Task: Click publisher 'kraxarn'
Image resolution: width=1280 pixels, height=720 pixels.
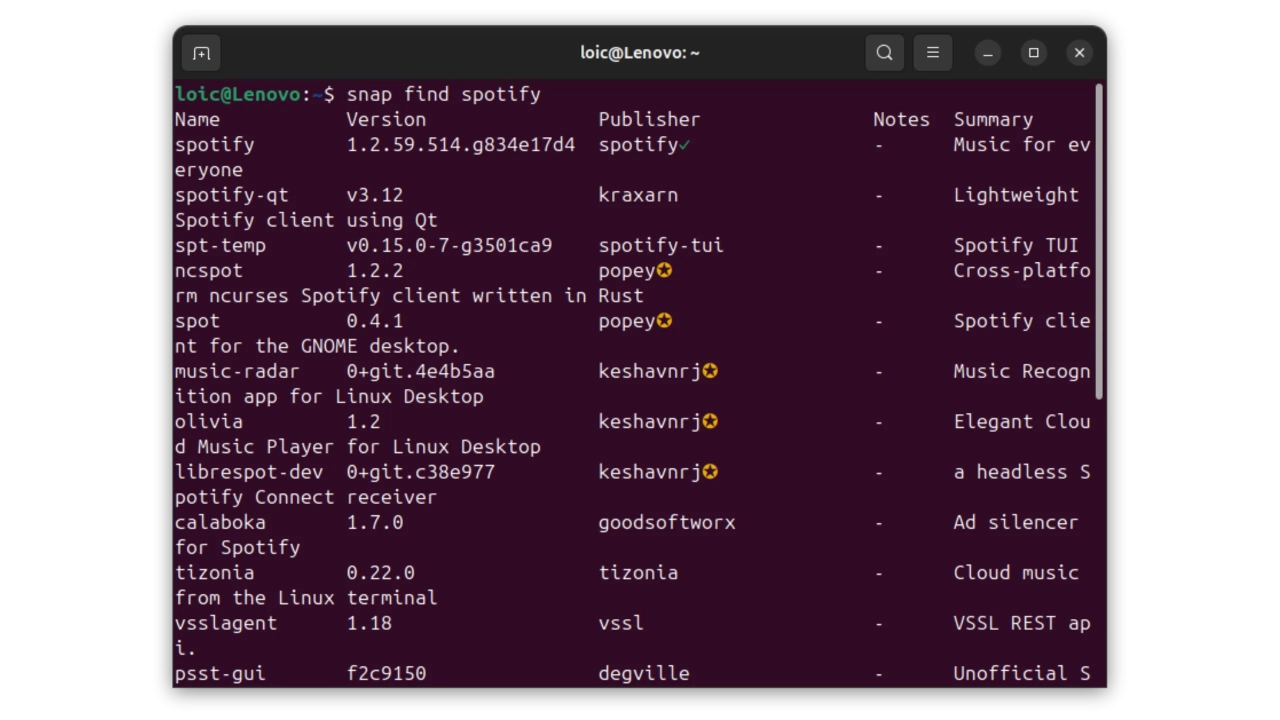Action: 638,195
